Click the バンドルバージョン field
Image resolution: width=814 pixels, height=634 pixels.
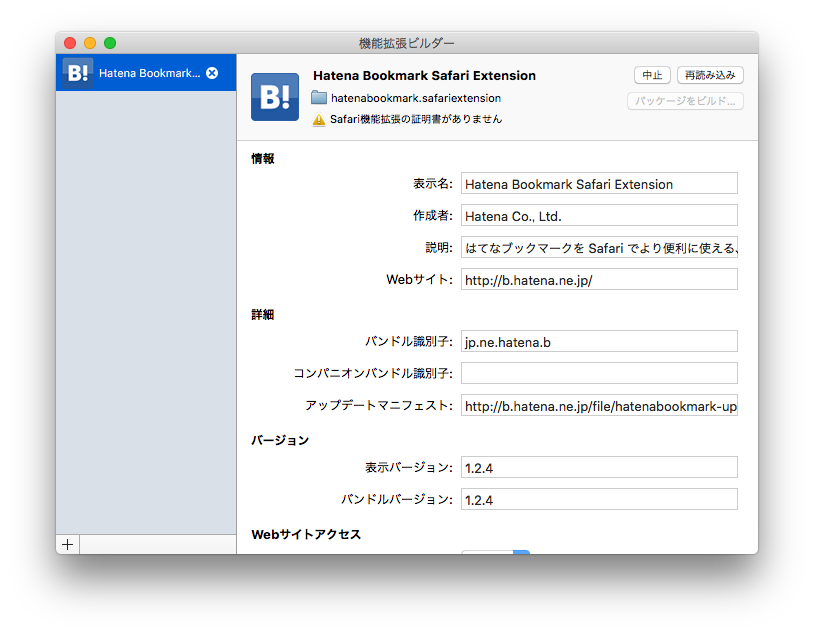(x=598, y=499)
